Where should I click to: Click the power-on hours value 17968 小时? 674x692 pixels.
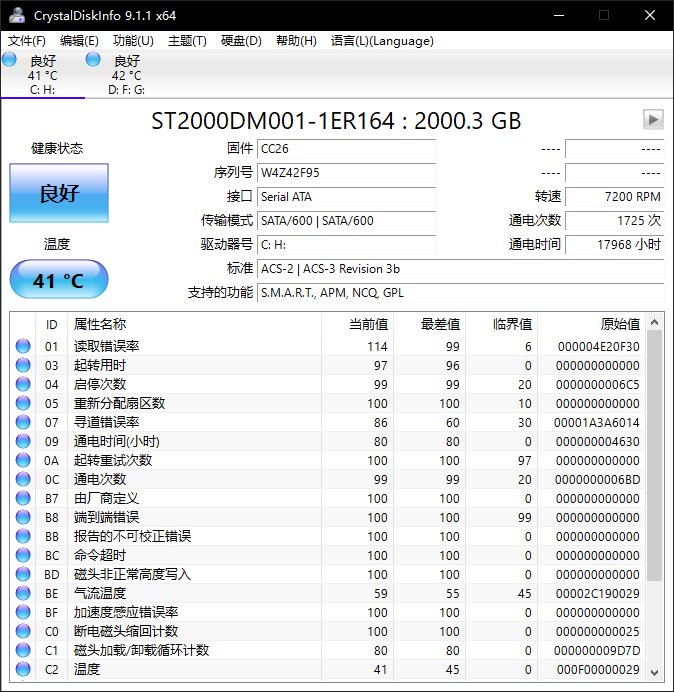click(614, 244)
